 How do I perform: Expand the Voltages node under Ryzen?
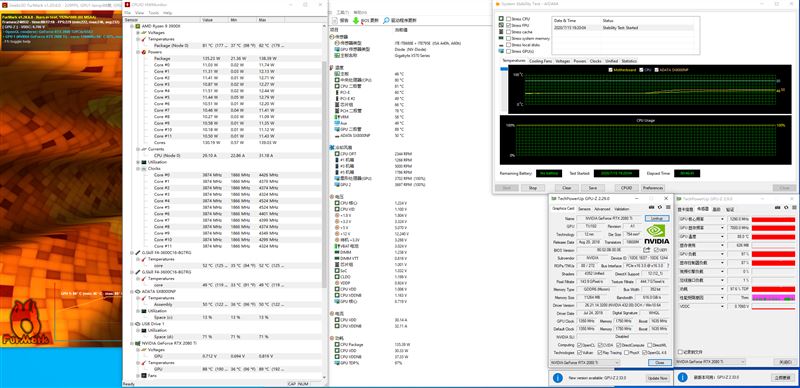click(x=138, y=32)
